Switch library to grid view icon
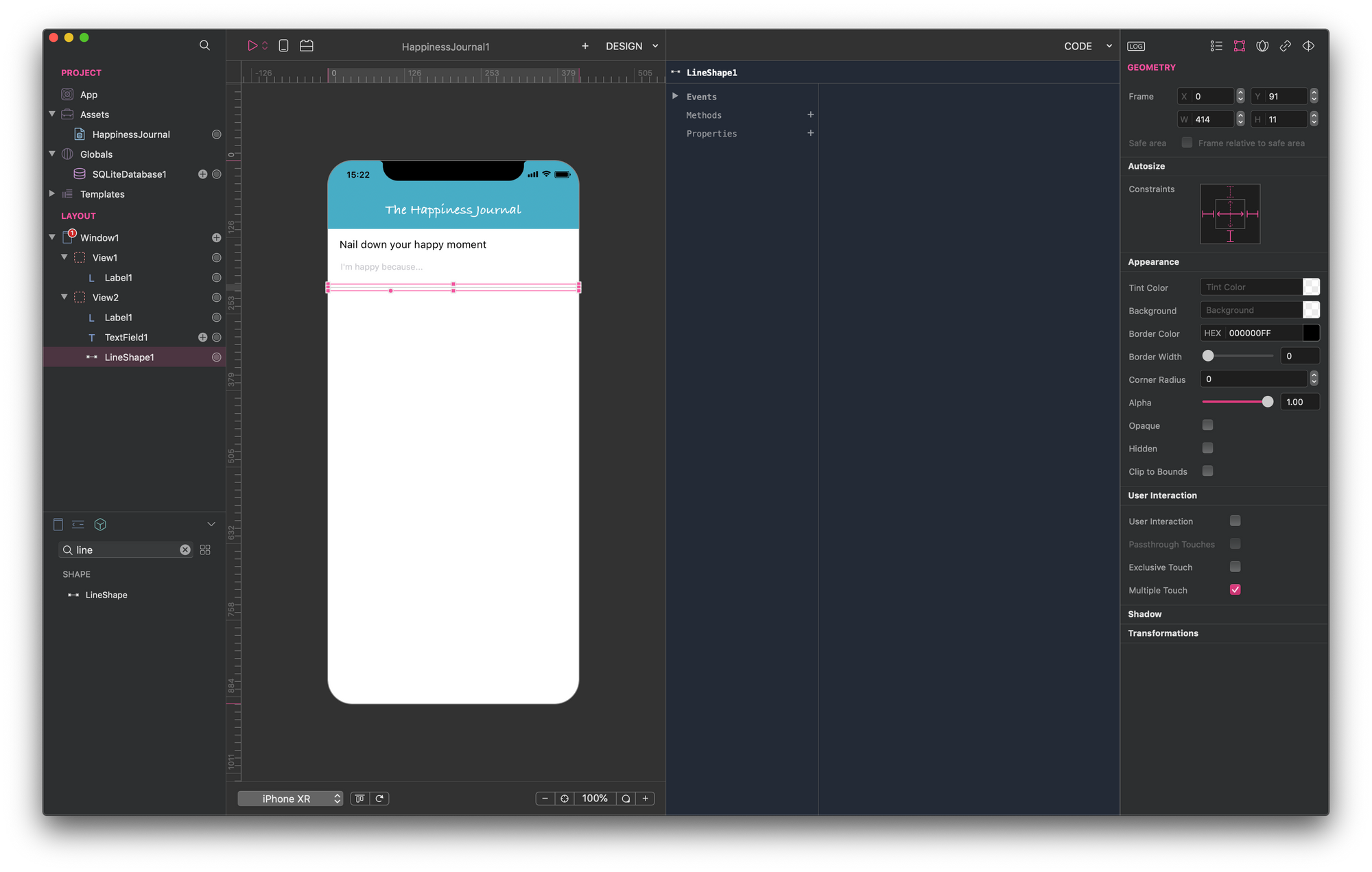1372x872 pixels. 205,550
